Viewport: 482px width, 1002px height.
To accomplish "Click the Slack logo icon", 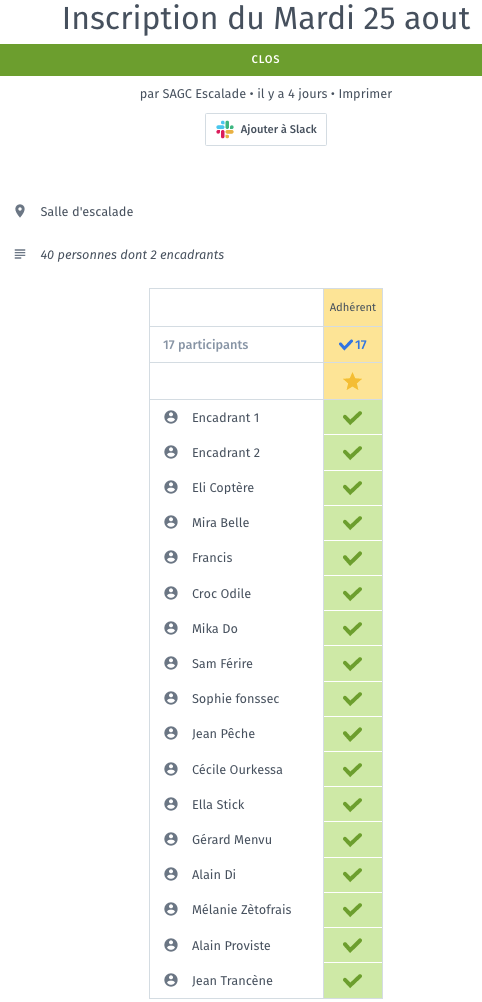I will (224, 130).
